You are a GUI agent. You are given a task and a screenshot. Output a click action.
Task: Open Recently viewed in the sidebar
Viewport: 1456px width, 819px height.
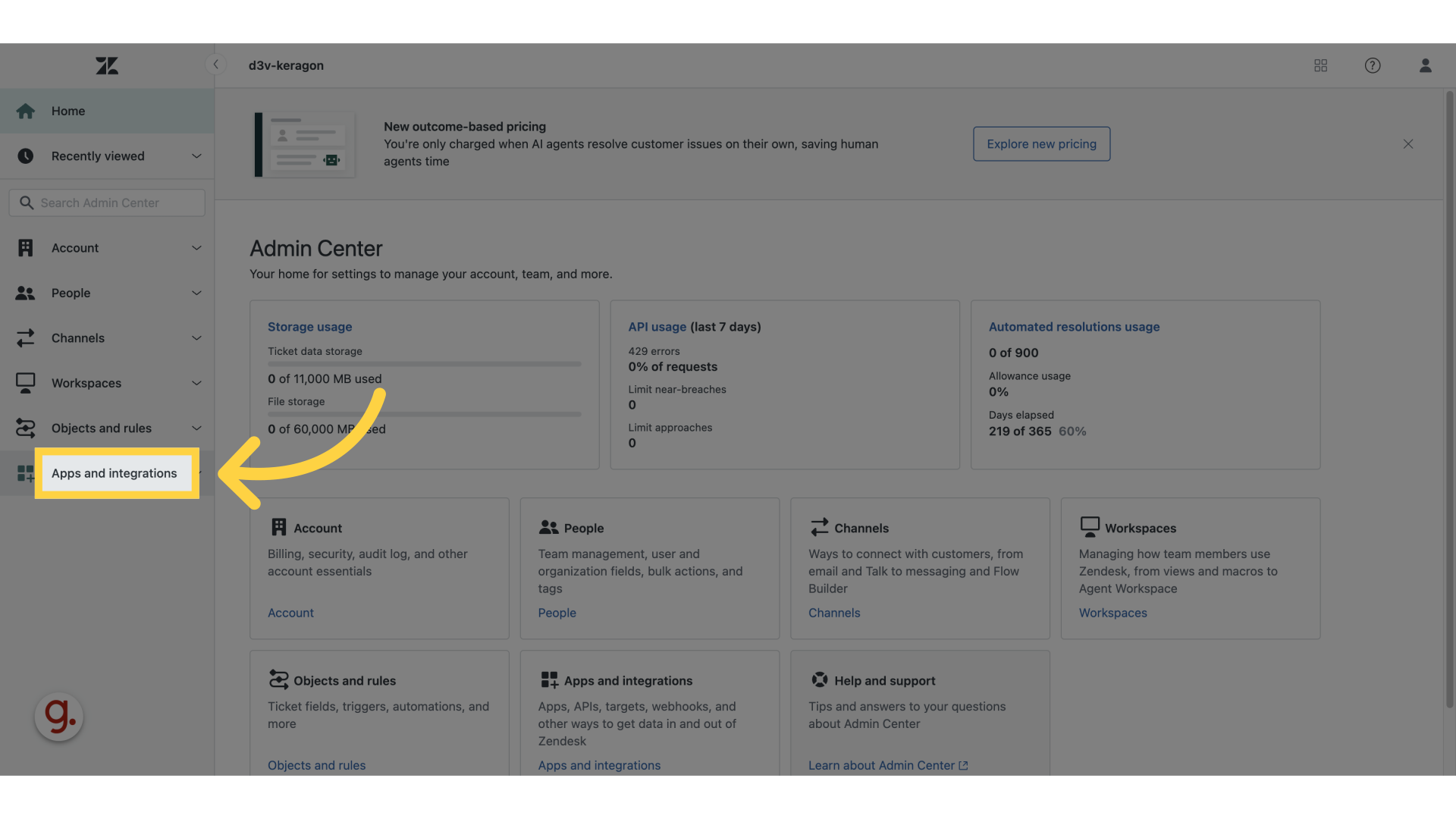(x=107, y=156)
